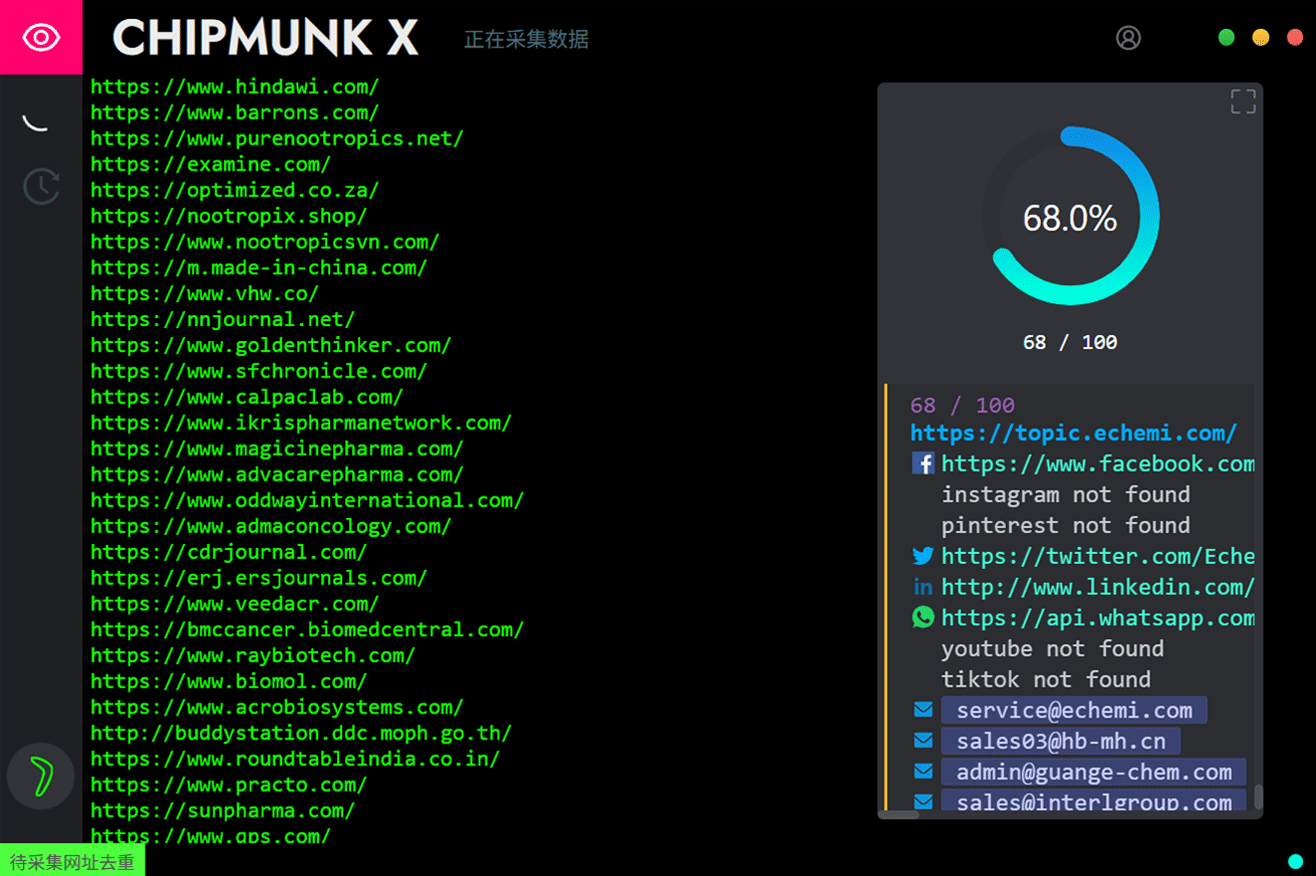The width and height of the screenshot is (1316, 876).
Task: Click the Facebook icon in results
Action: pyautogui.click(x=923, y=464)
